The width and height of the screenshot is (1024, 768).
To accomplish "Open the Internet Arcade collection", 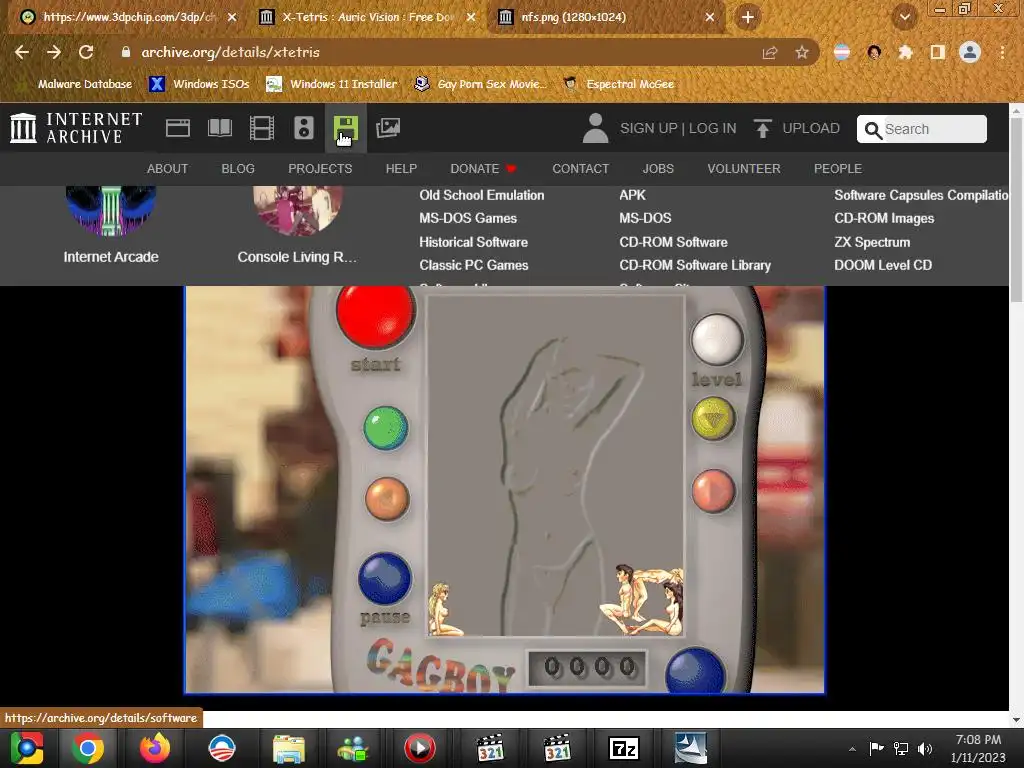I will (111, 226).
